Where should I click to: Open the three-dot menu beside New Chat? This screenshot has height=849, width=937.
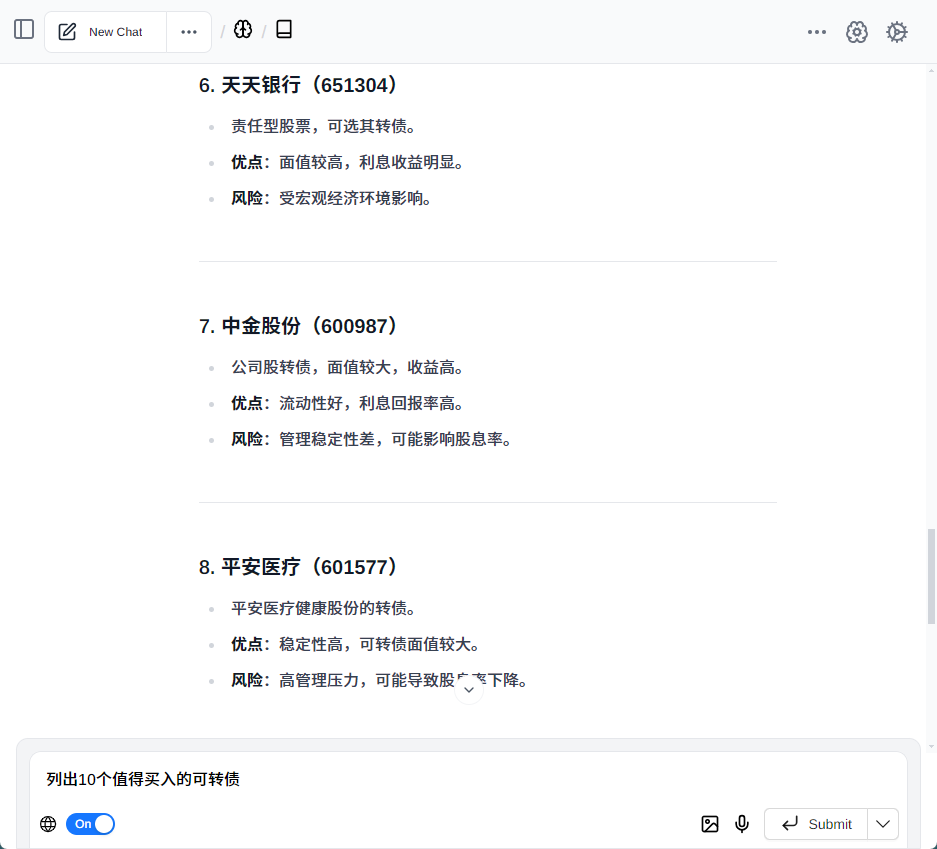(189, 32)
